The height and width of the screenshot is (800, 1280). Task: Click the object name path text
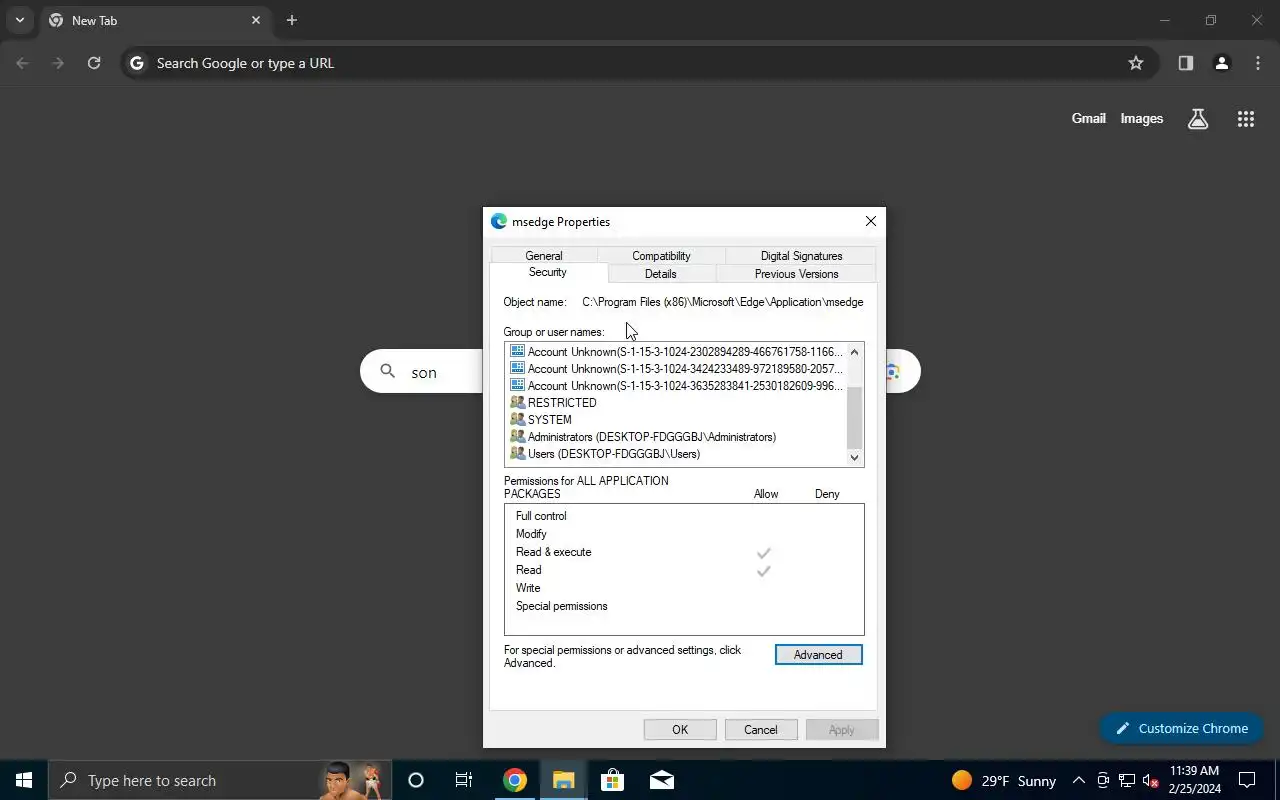click(x=723, y=302)
